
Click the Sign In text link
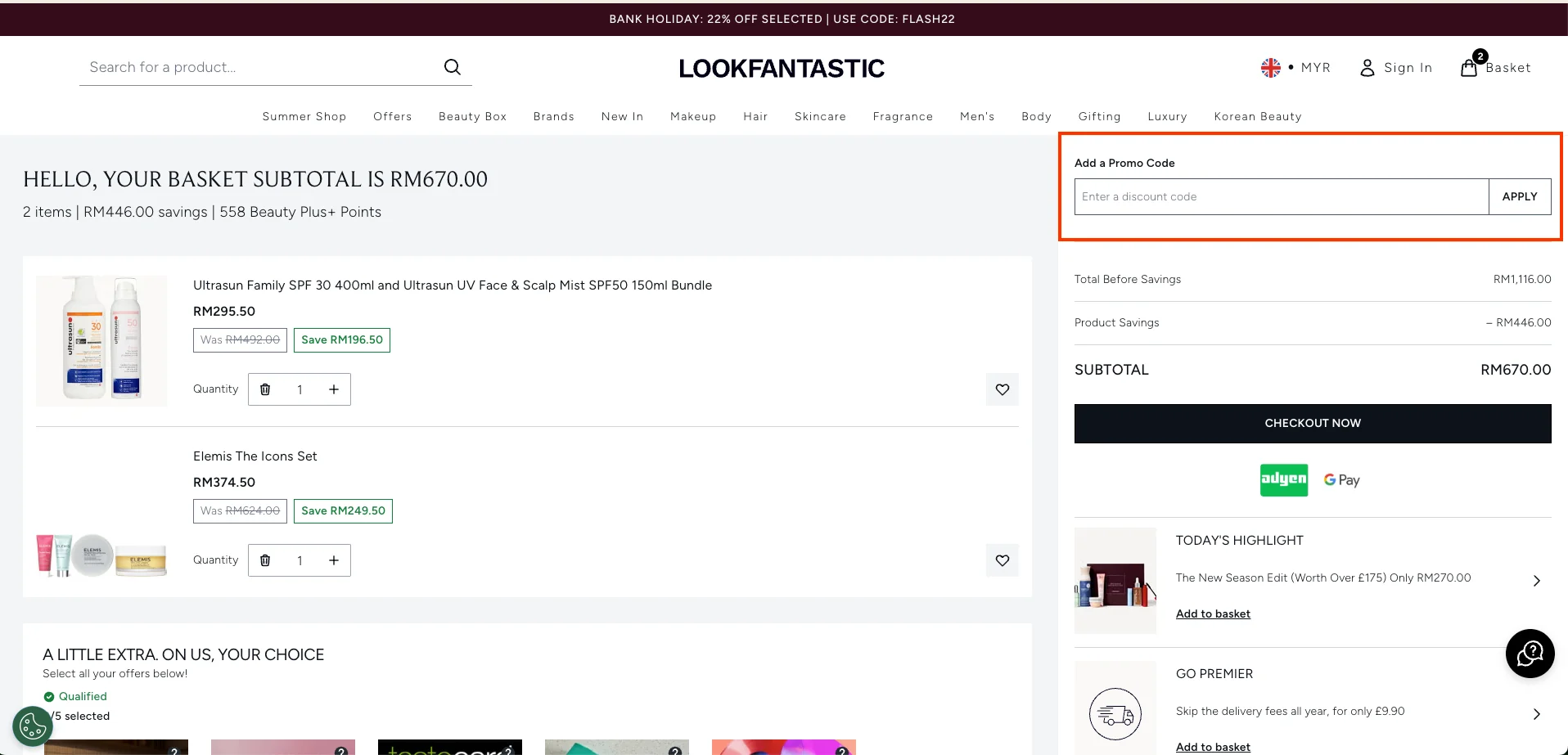1408,68
